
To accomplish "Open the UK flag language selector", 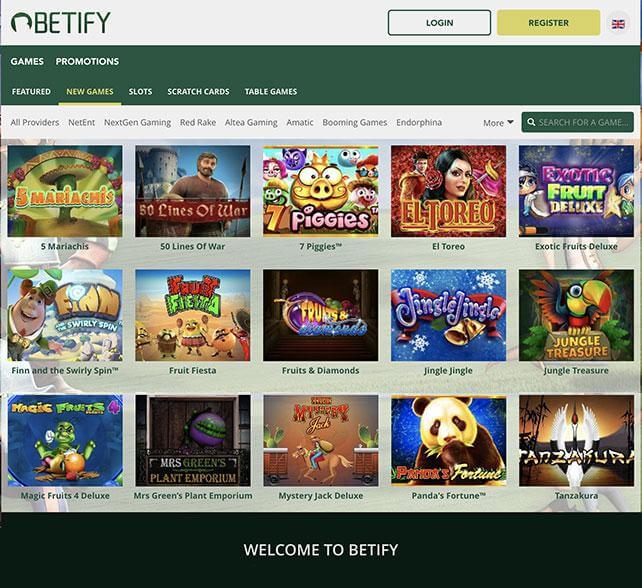I will pyautogui.click(x=618, y=24).
